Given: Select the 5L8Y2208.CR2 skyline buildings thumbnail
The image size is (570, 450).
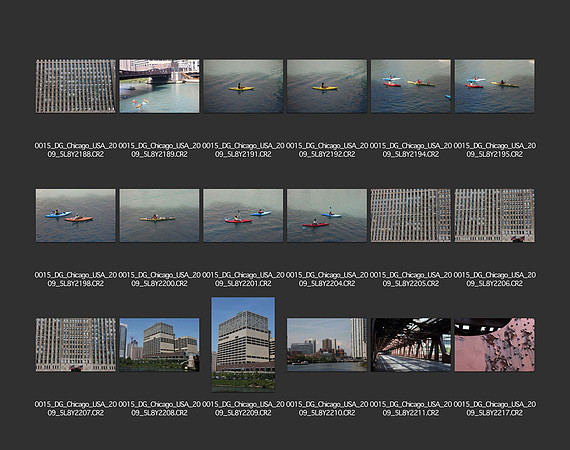Looking at the screenshot, I should coord(159,345).
